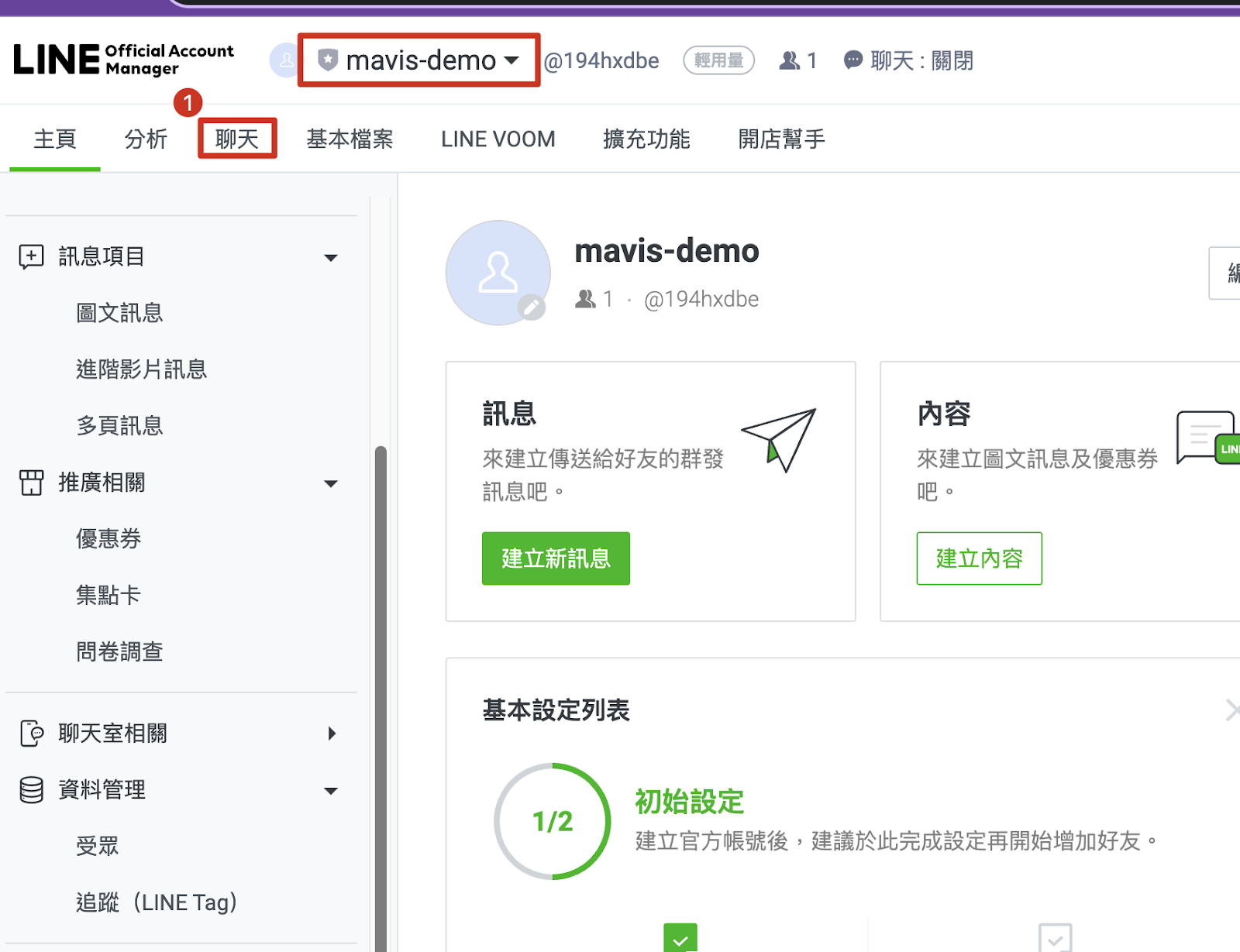Screen dimensions: 1240x952
Task: Switch to the 分析 tab
Action: coord(146,139)
